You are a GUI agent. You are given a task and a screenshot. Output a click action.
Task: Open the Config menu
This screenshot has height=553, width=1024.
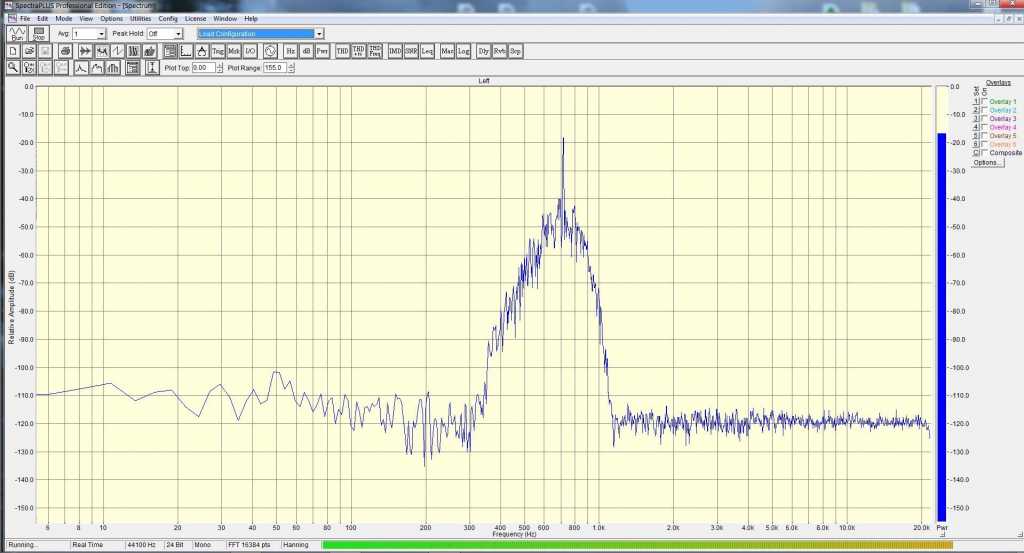[x=168, y=18]
